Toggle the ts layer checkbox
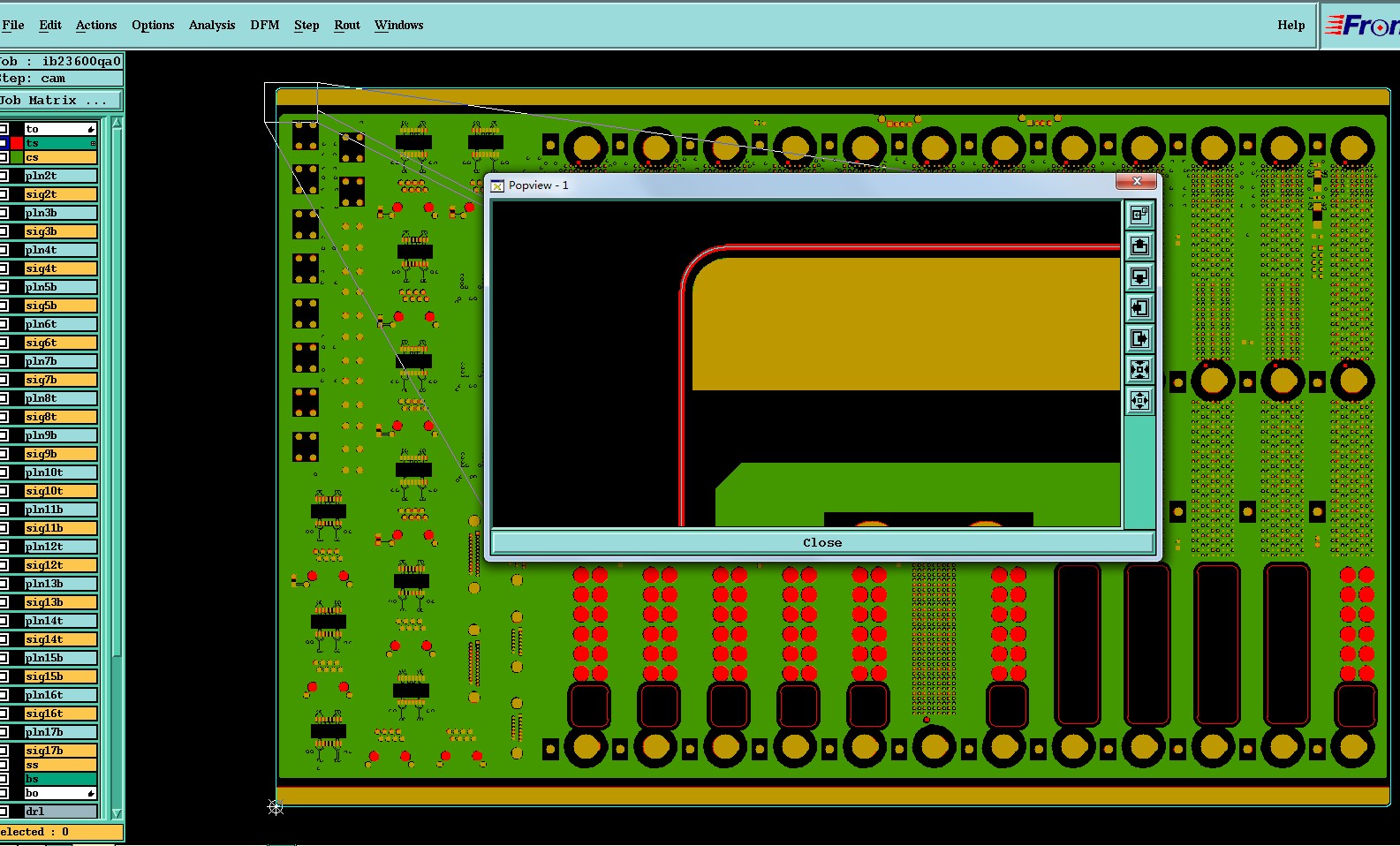 tap(4, 143)
